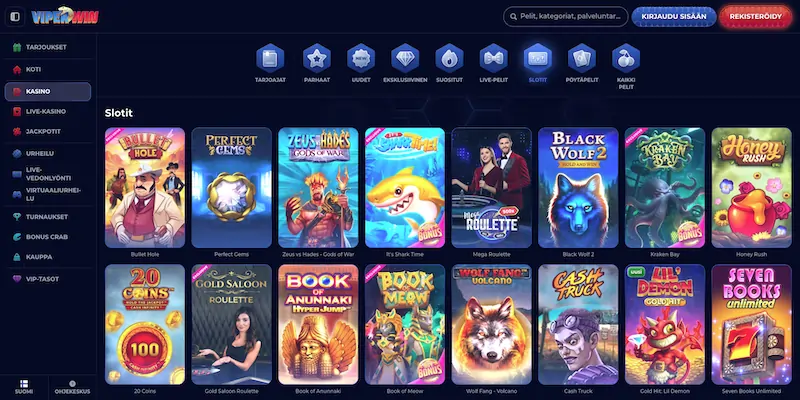
Task: Select the Eksklusiivinen diamond icon
Action: 405,58
